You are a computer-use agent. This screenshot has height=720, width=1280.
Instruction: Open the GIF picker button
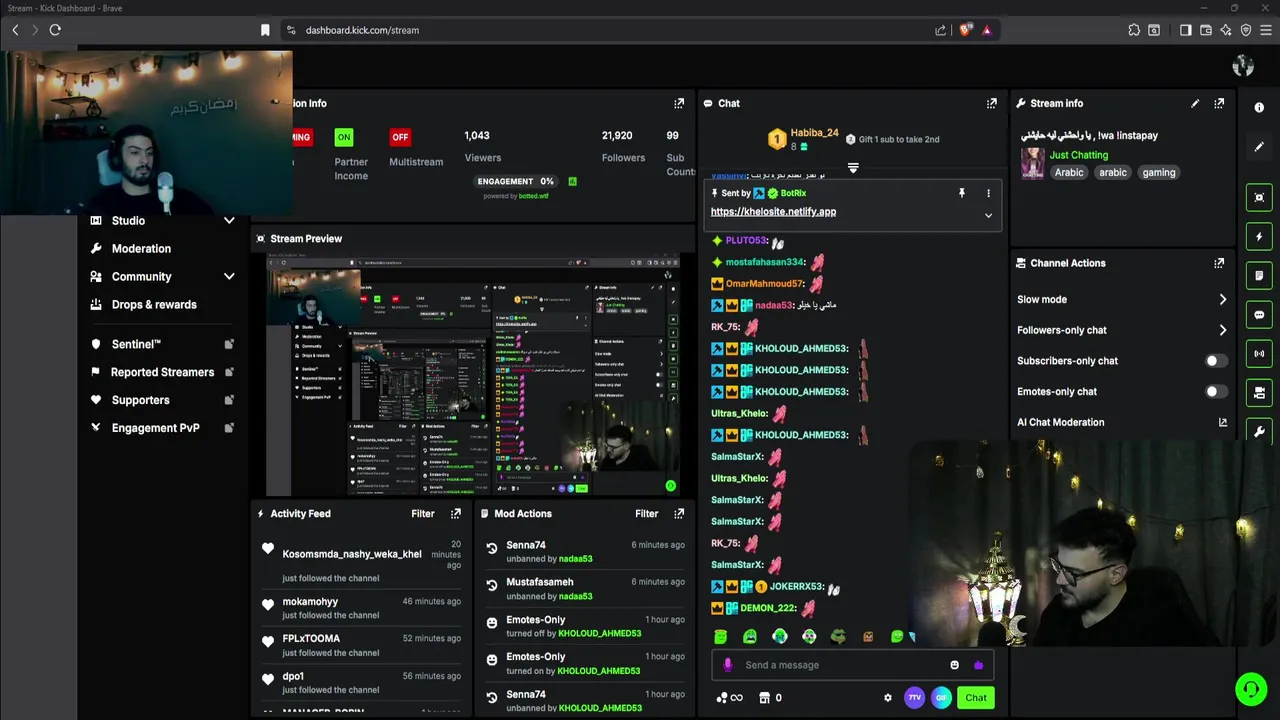coord(941,698)
